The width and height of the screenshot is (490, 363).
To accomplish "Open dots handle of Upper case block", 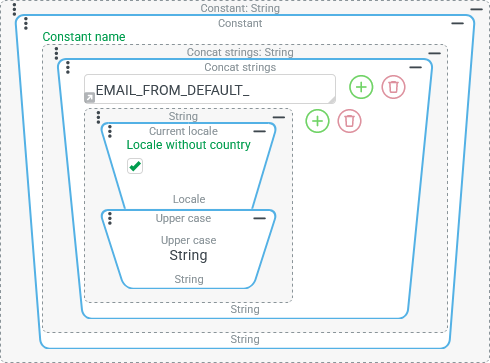I will (x=110, y=219).
